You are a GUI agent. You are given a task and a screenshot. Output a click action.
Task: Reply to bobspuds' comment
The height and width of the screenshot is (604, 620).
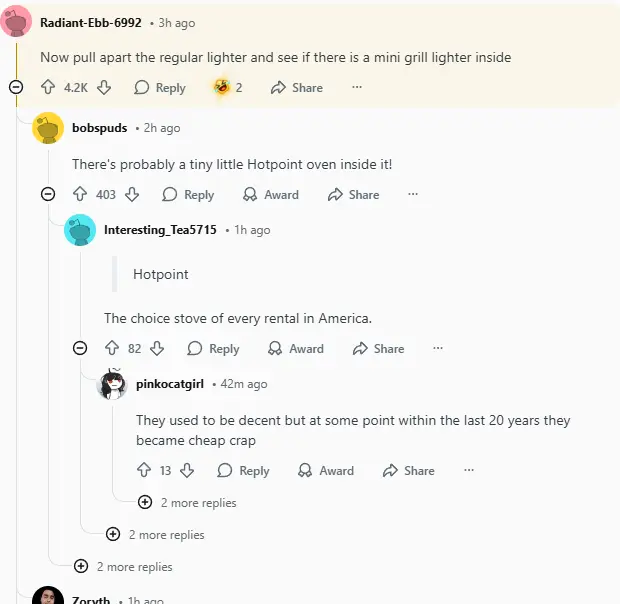click(188, 195)
